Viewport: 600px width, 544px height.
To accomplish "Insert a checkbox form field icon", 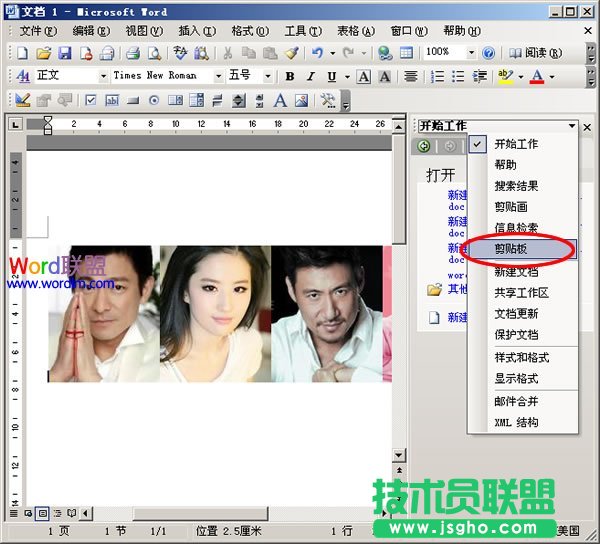I will (x=91, y=100).
